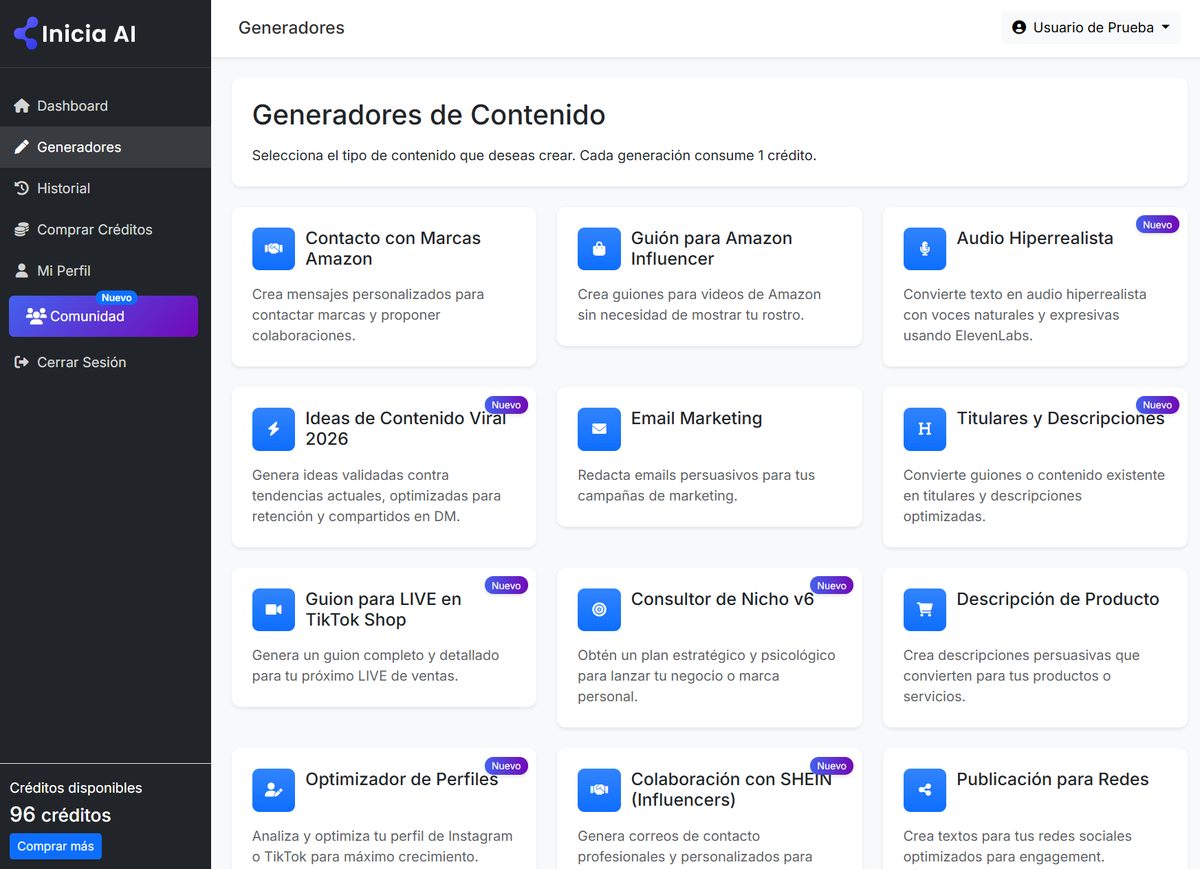Select the video icon for Guion para LIVE
The image size is (1200, 869).
click(x=273, y=609)
